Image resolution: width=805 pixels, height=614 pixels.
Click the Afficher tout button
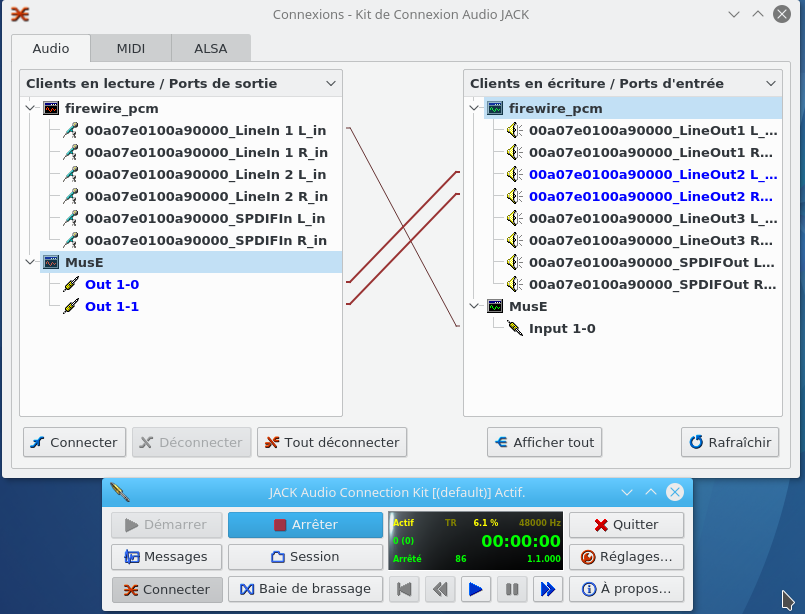pos(544,442)
